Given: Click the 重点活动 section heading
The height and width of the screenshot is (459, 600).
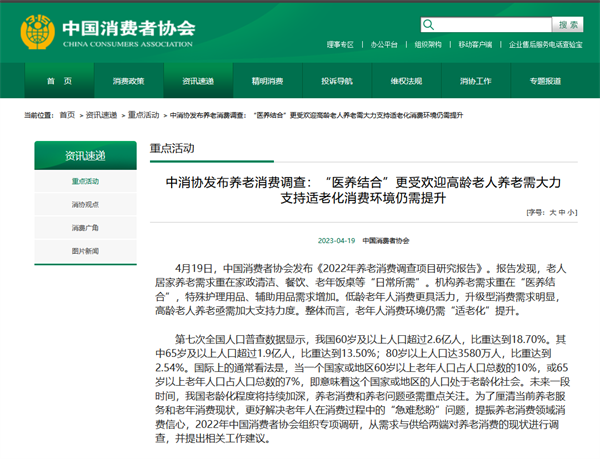Looking at the screenshot, I should click(172, 148).
